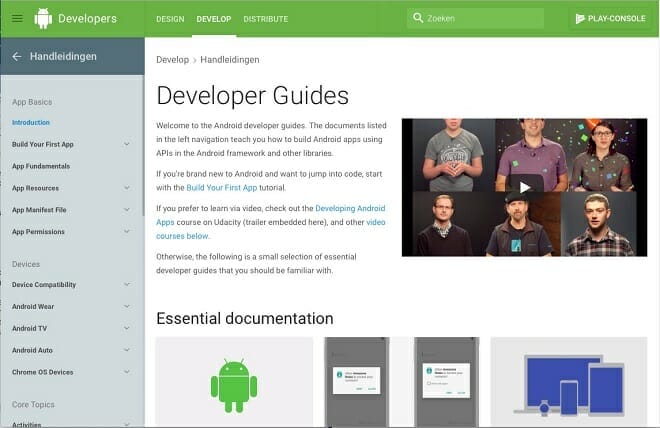Select Introduction in the sidebar
The image size is (660, 428).
coord(31,122)
